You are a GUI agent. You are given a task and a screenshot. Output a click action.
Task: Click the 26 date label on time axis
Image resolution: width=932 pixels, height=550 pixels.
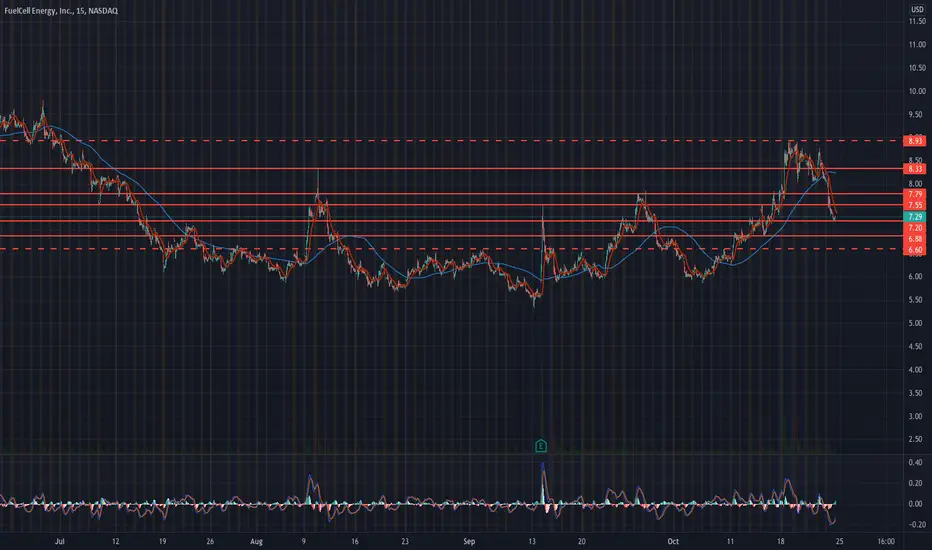210,541
